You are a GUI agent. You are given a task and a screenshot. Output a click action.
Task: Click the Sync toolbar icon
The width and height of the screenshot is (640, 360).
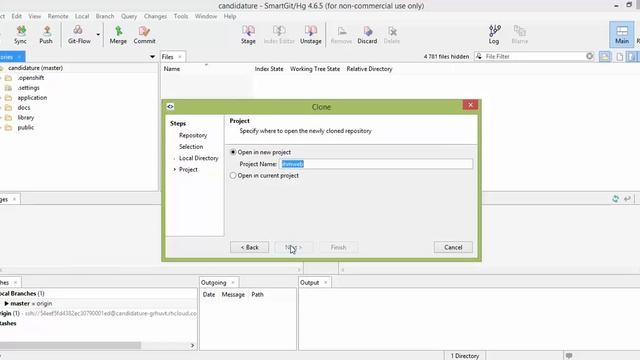coord(20,35)
